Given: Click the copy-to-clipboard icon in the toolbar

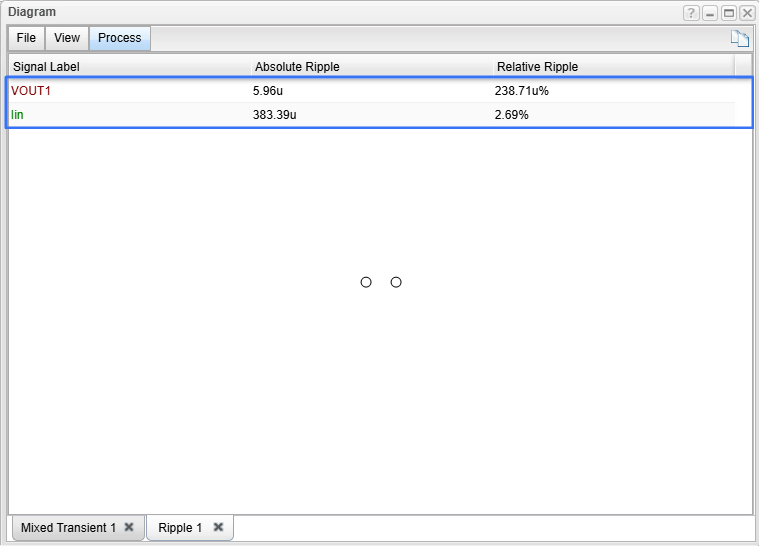Looking at the screenshot, I should pyautogui.click(x=739, y=39).
